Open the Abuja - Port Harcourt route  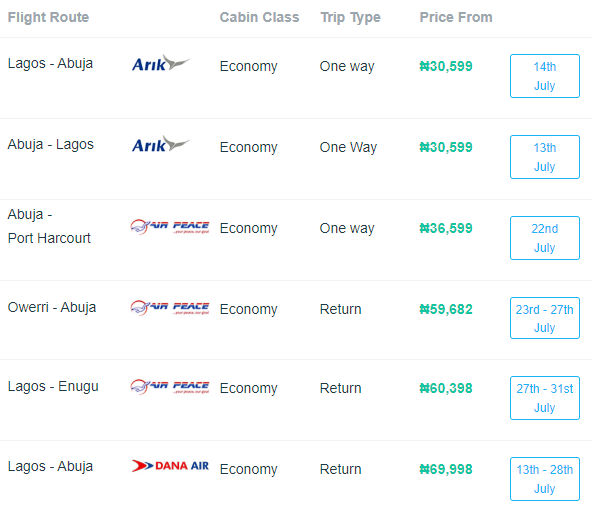49,226
